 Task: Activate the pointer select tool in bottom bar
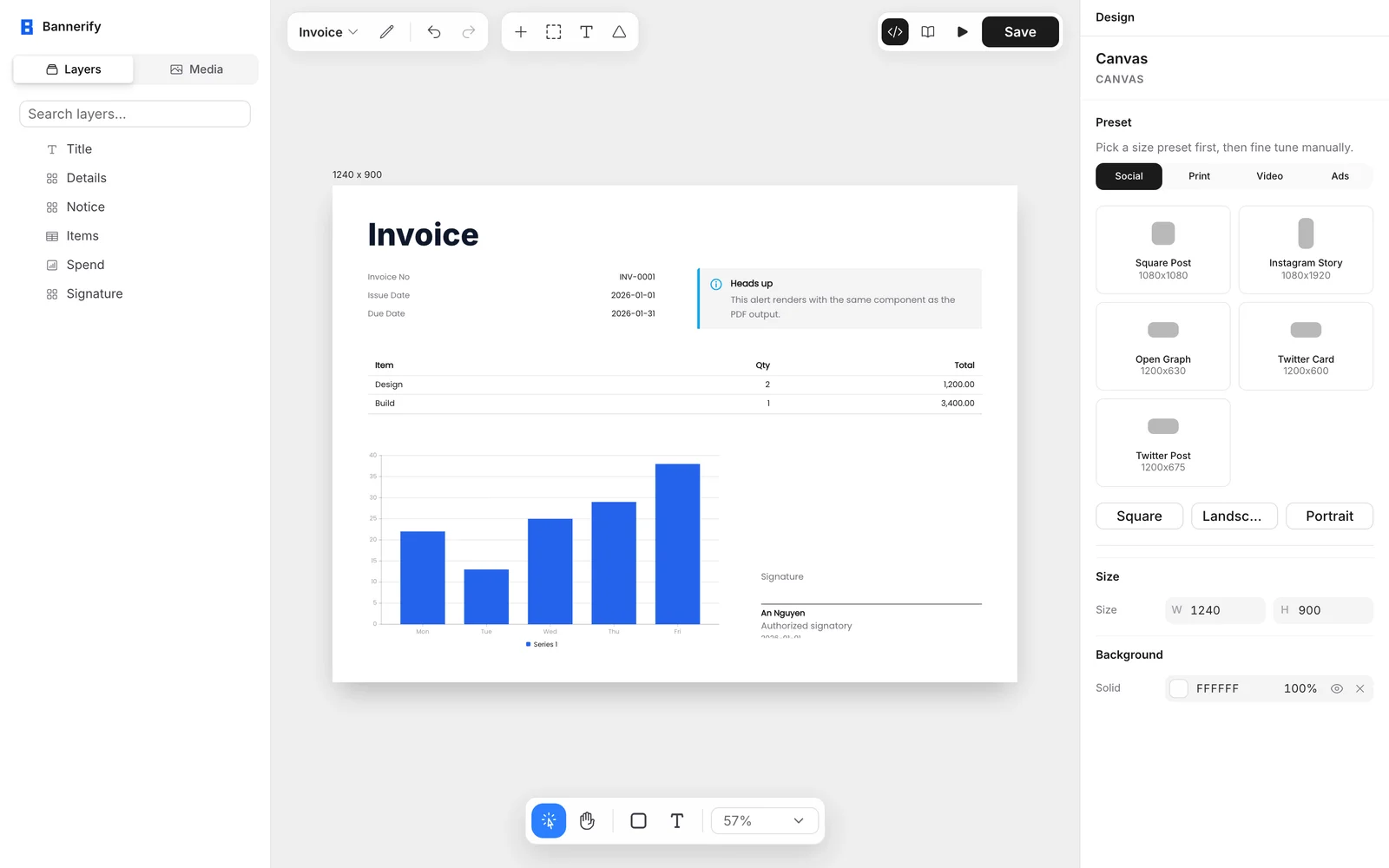tap(549, 820)
